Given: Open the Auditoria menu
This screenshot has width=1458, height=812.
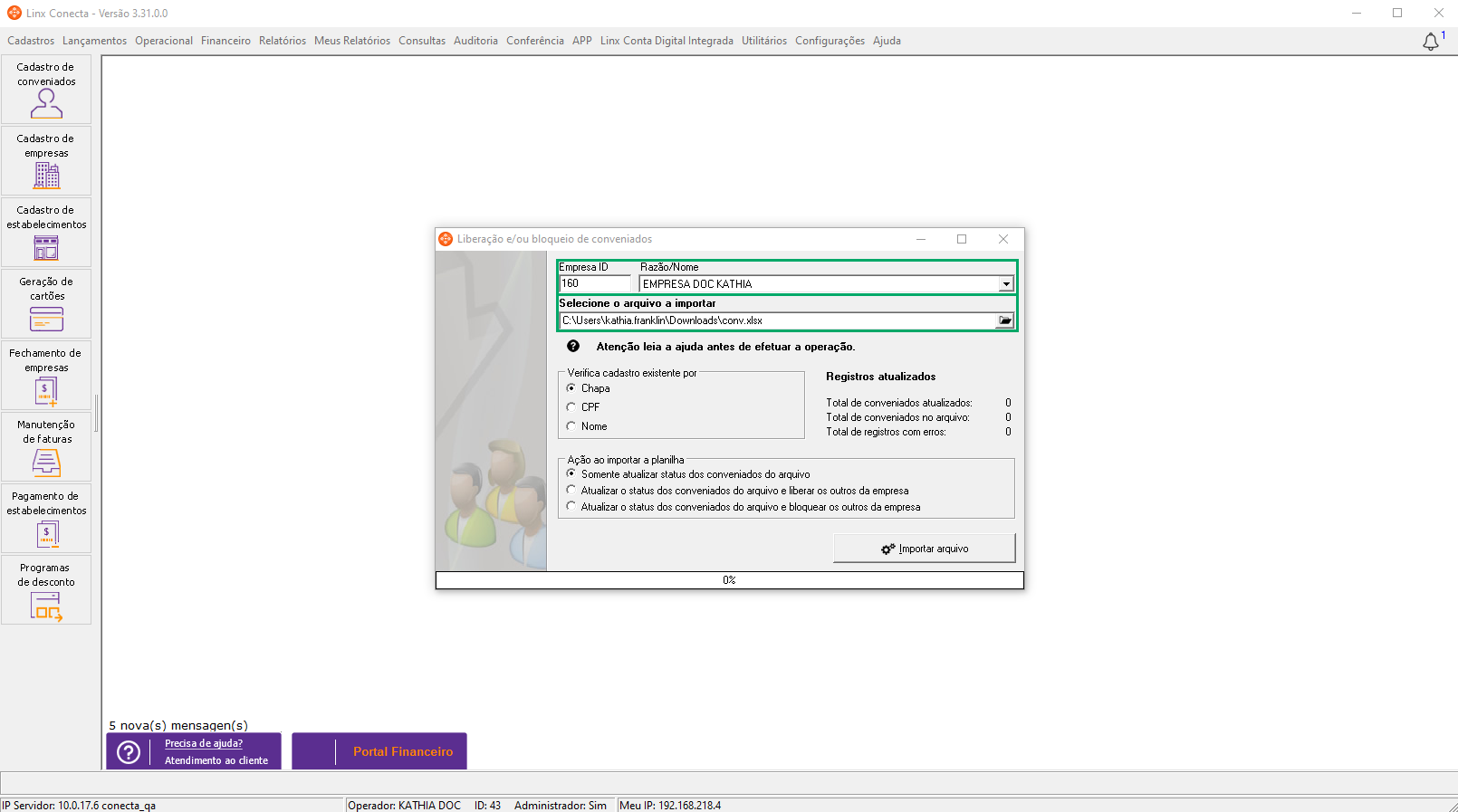Looking at the screenshot, I should (475, 41).
